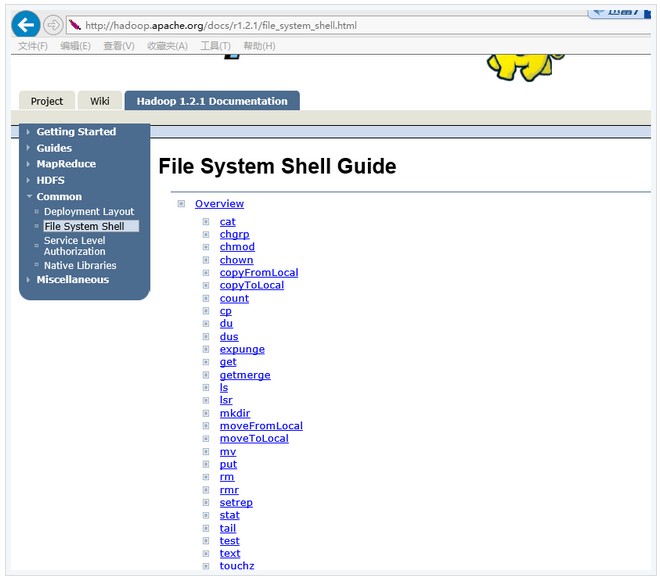Expand the Getting Started sidebar section
660x579 pixels.
tap(76, 132)
